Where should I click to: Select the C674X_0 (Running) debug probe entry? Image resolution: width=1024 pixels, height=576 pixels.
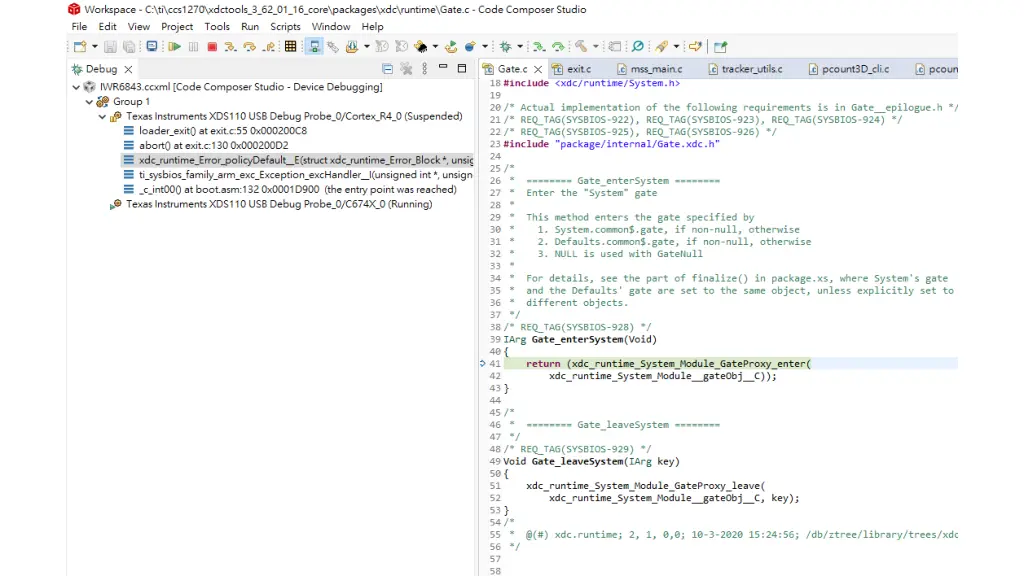(x=279, y=204)
